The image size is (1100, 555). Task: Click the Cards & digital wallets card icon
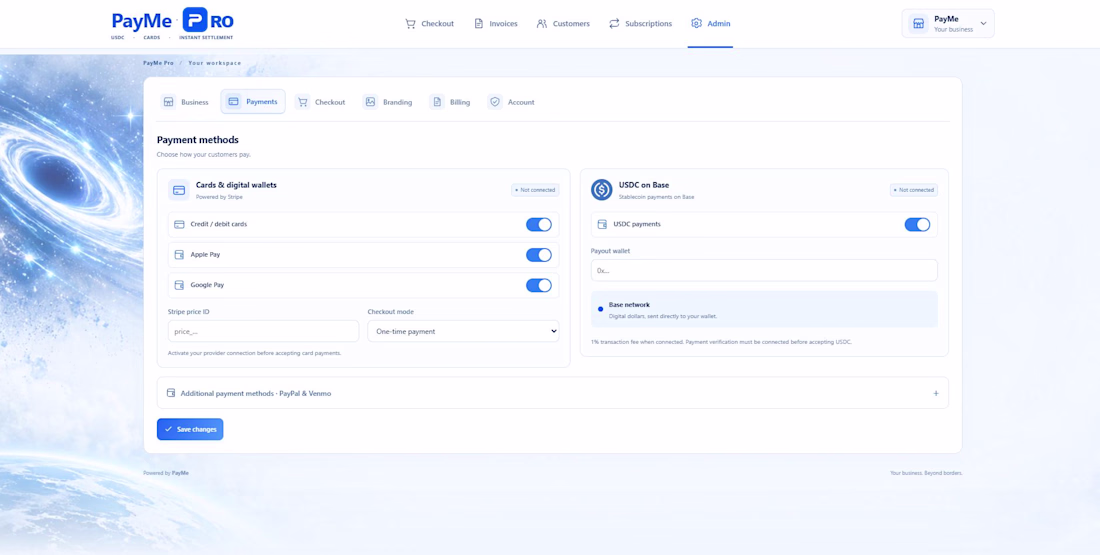pyautogui.click(x=179, y=190)
